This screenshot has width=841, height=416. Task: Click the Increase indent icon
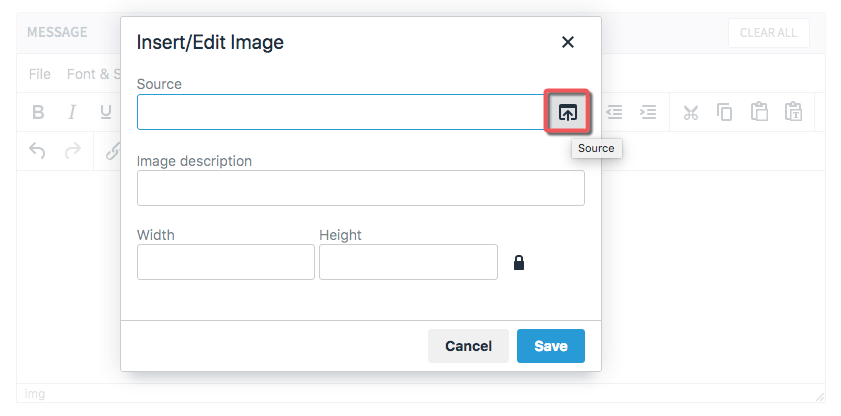click(x=648, y=112)
